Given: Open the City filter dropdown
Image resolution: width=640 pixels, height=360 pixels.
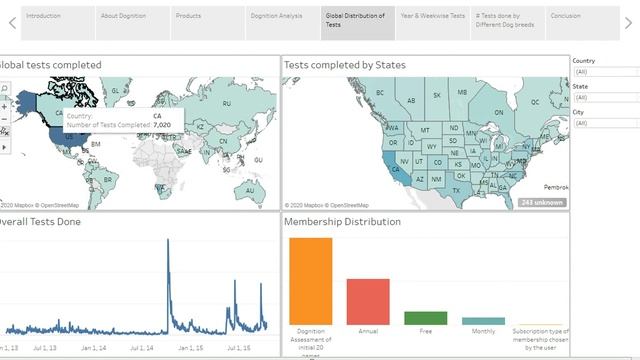Looking at the screenshot, I should (607, 123).
